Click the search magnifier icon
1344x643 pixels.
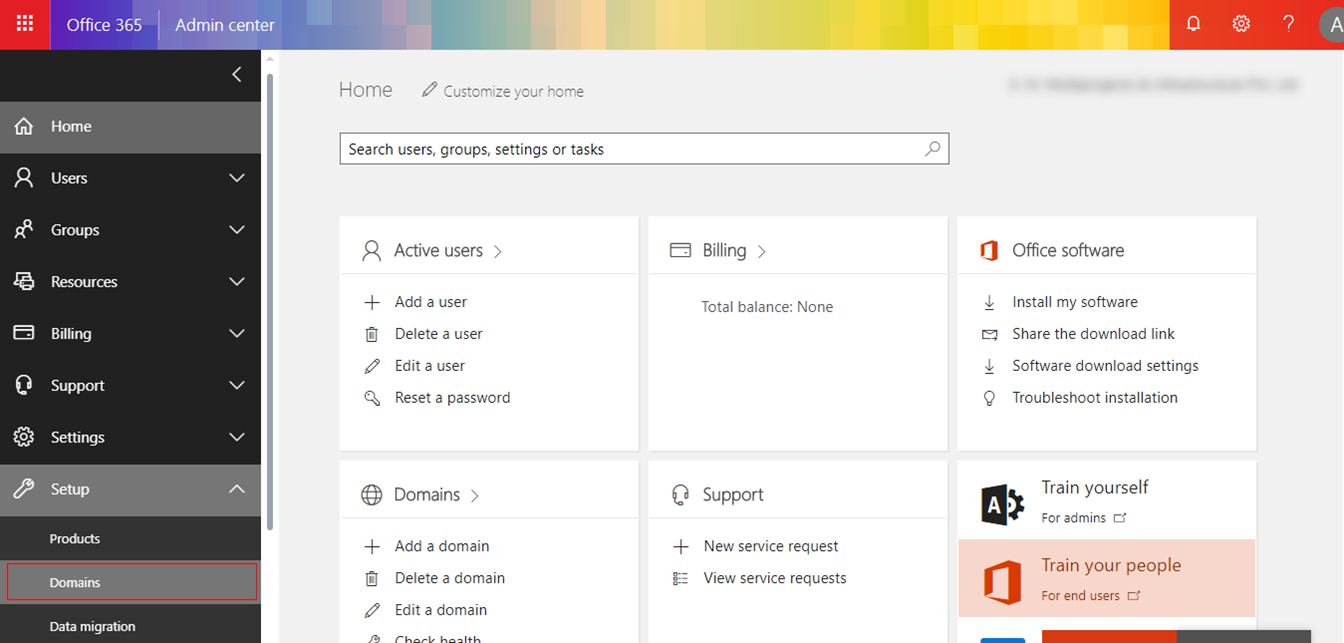pos(932,149)
